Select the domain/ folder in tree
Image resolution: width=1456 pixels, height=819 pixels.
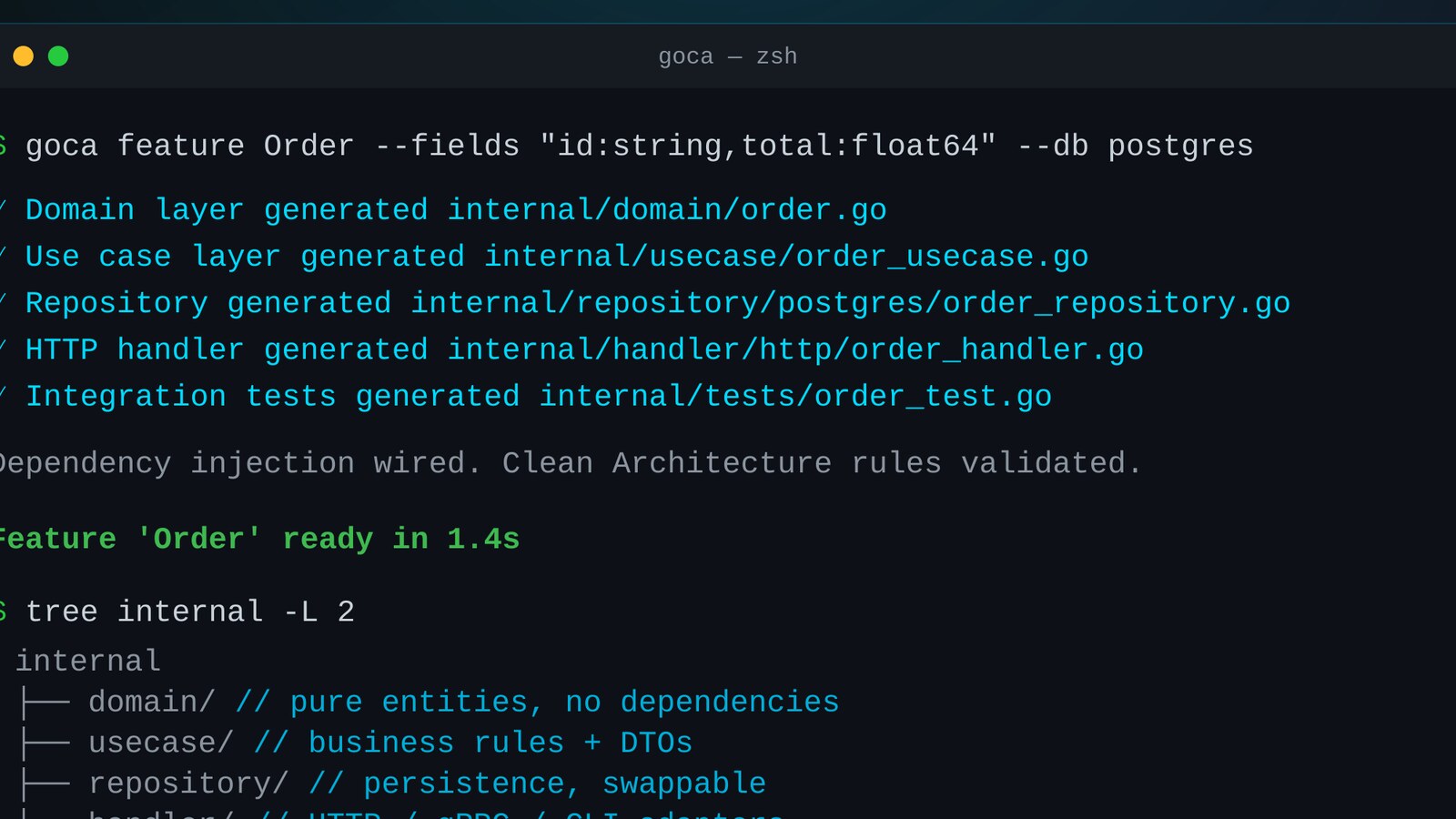(152, 703)
